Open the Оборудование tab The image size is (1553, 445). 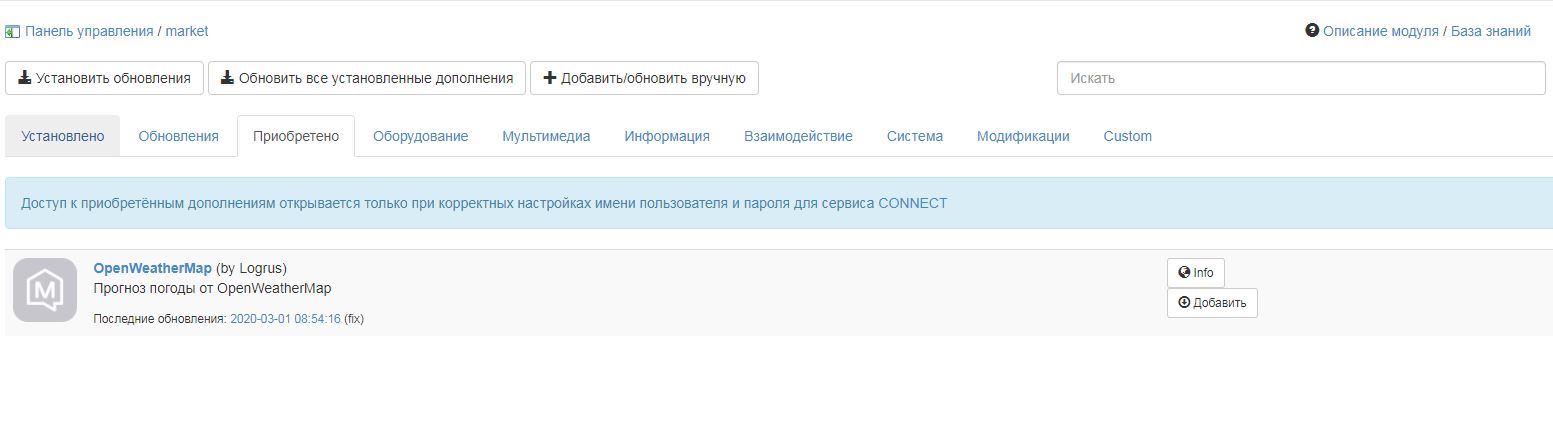coord(420,136)
